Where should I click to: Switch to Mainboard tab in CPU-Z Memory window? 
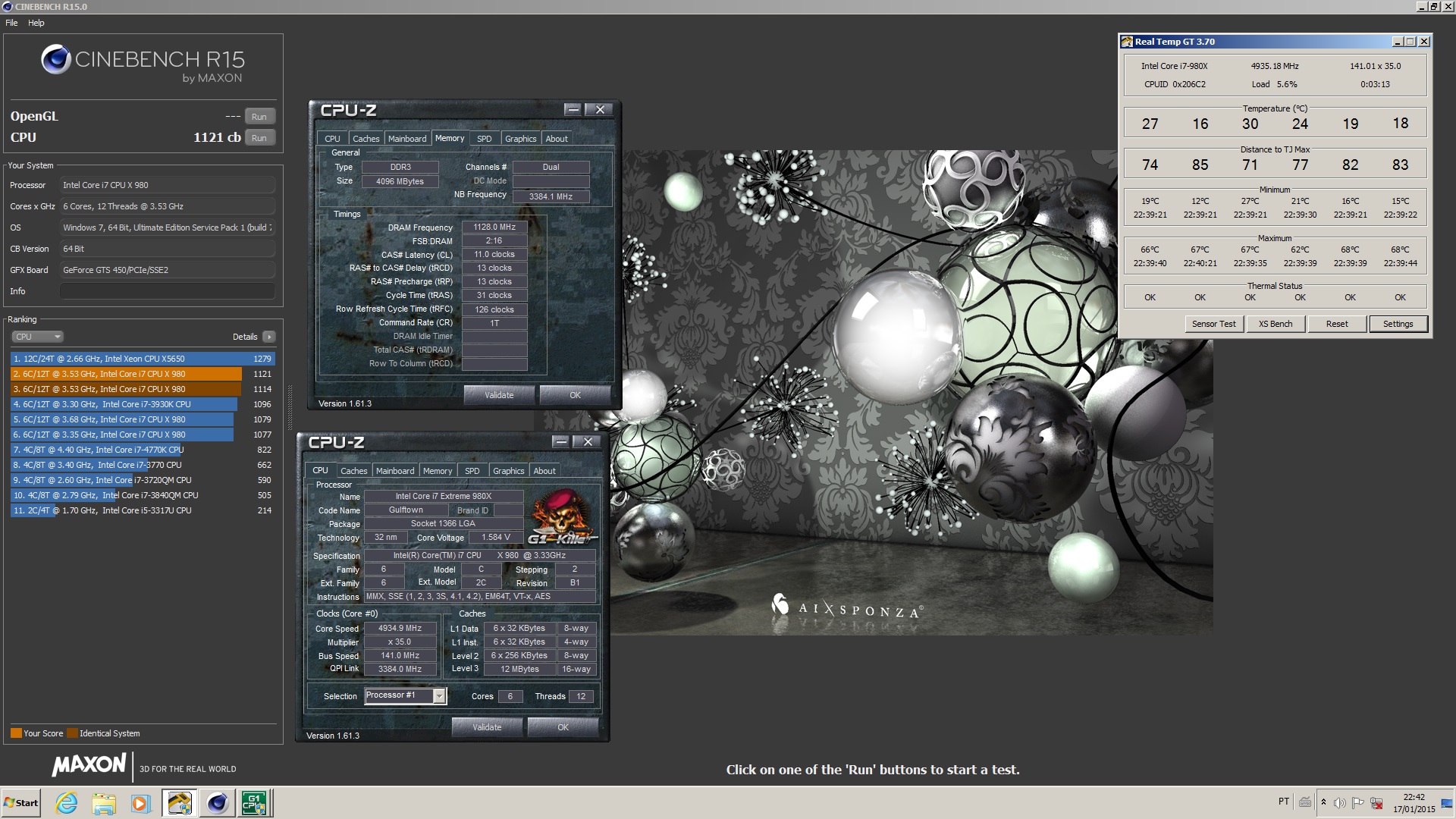[x=407, y=139]
